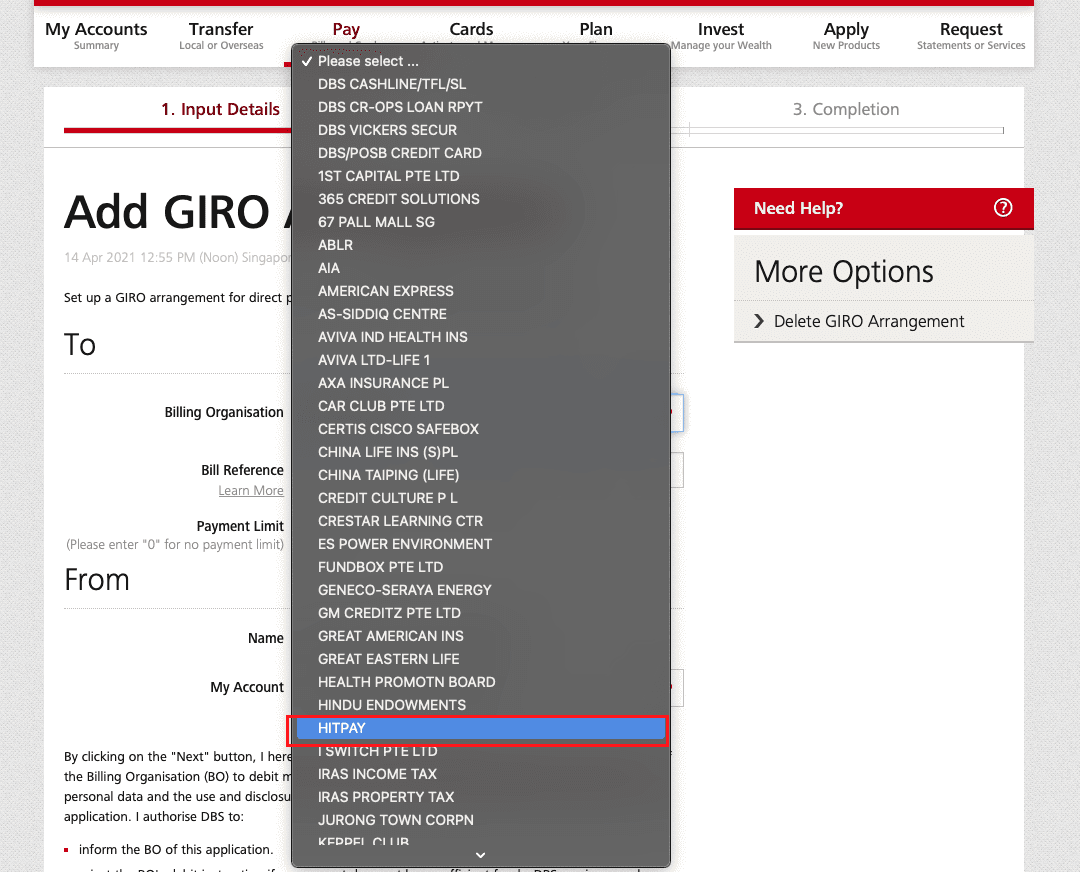Select AVIVA IND HEALTH INS
The width and height of the screenshot is (1080, 872).
click(481, 337)
